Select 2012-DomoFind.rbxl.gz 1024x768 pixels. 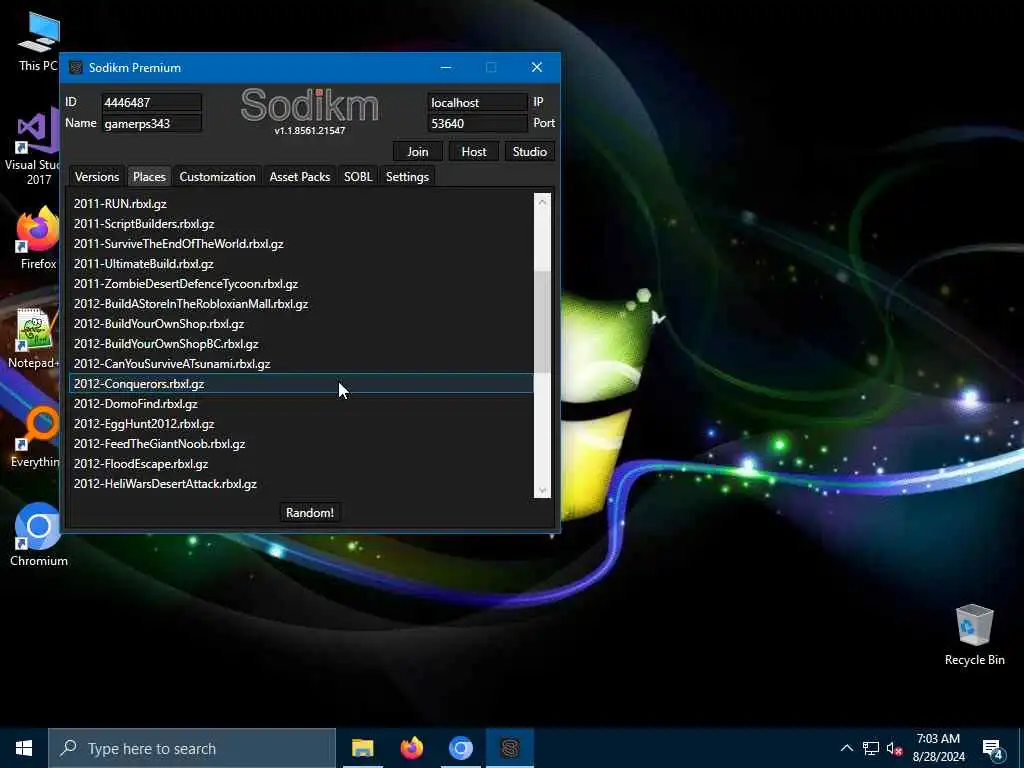point(301,404)
